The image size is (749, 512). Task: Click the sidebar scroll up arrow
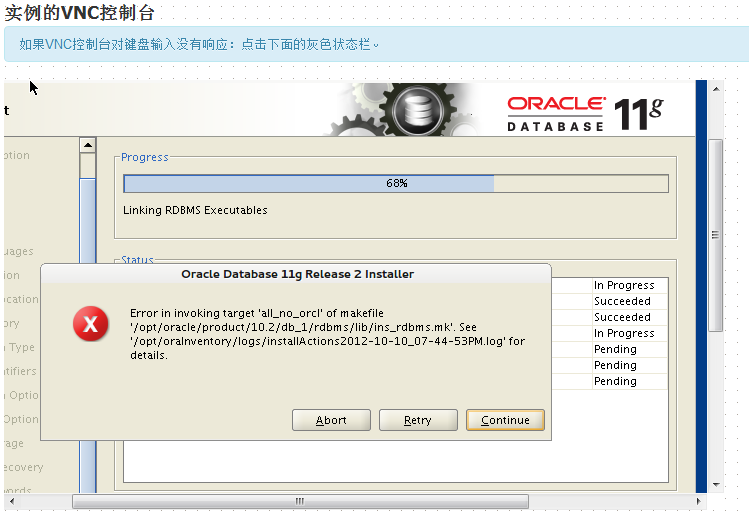[88, 145]
